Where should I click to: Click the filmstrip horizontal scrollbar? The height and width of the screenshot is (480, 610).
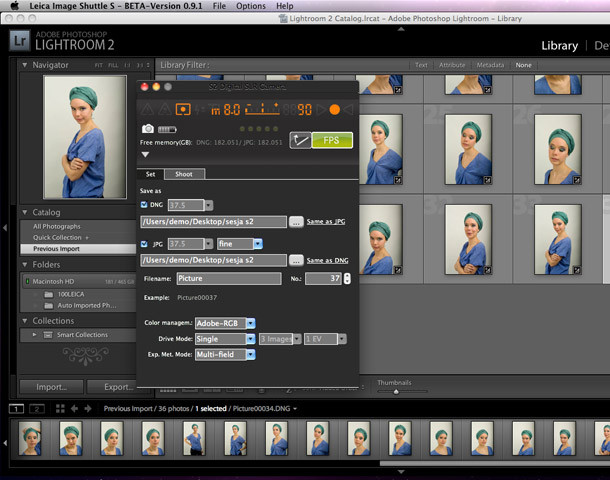point(494,463)
